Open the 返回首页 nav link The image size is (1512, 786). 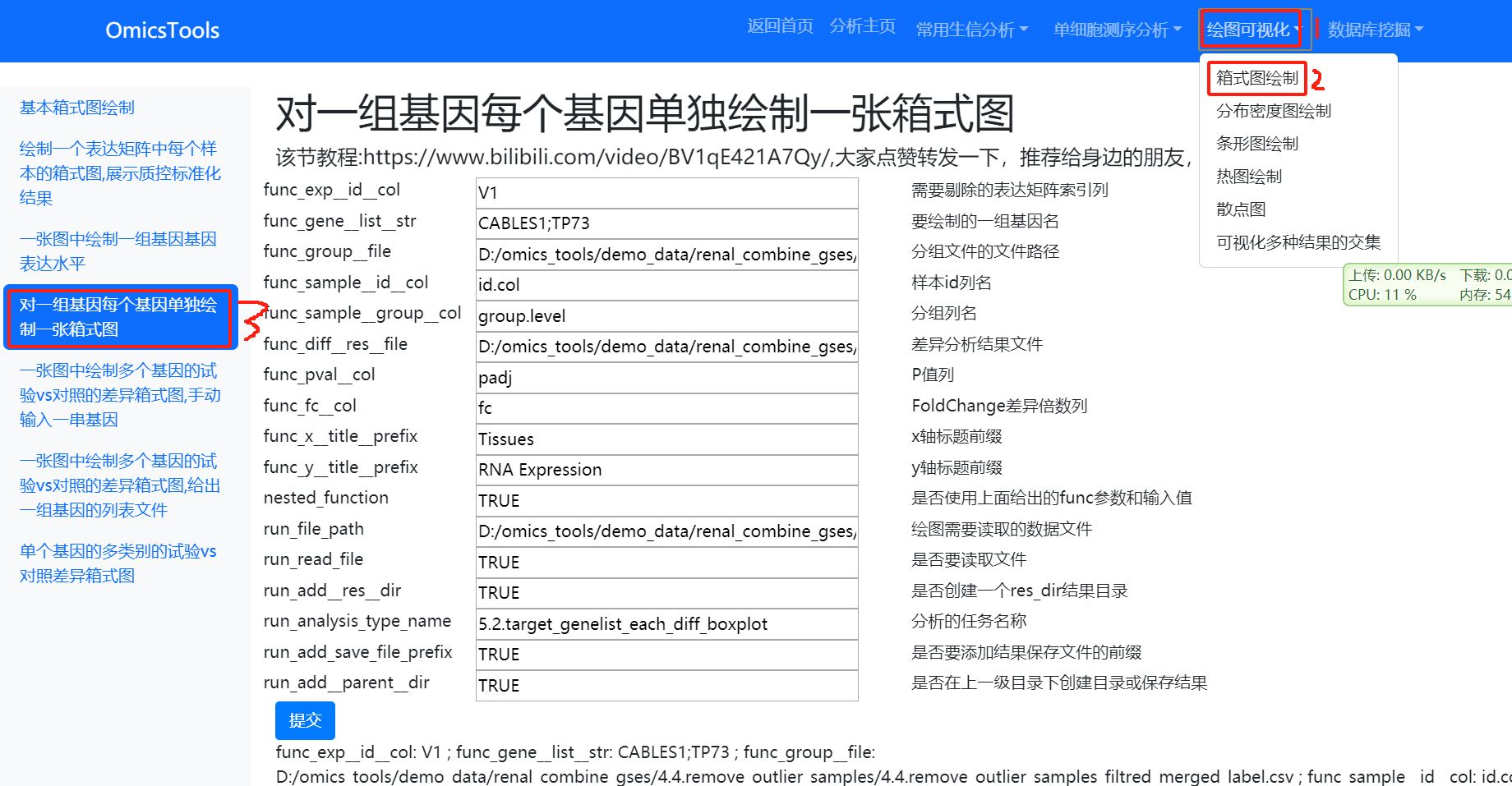pyautogui.click(x=780, y=26)
